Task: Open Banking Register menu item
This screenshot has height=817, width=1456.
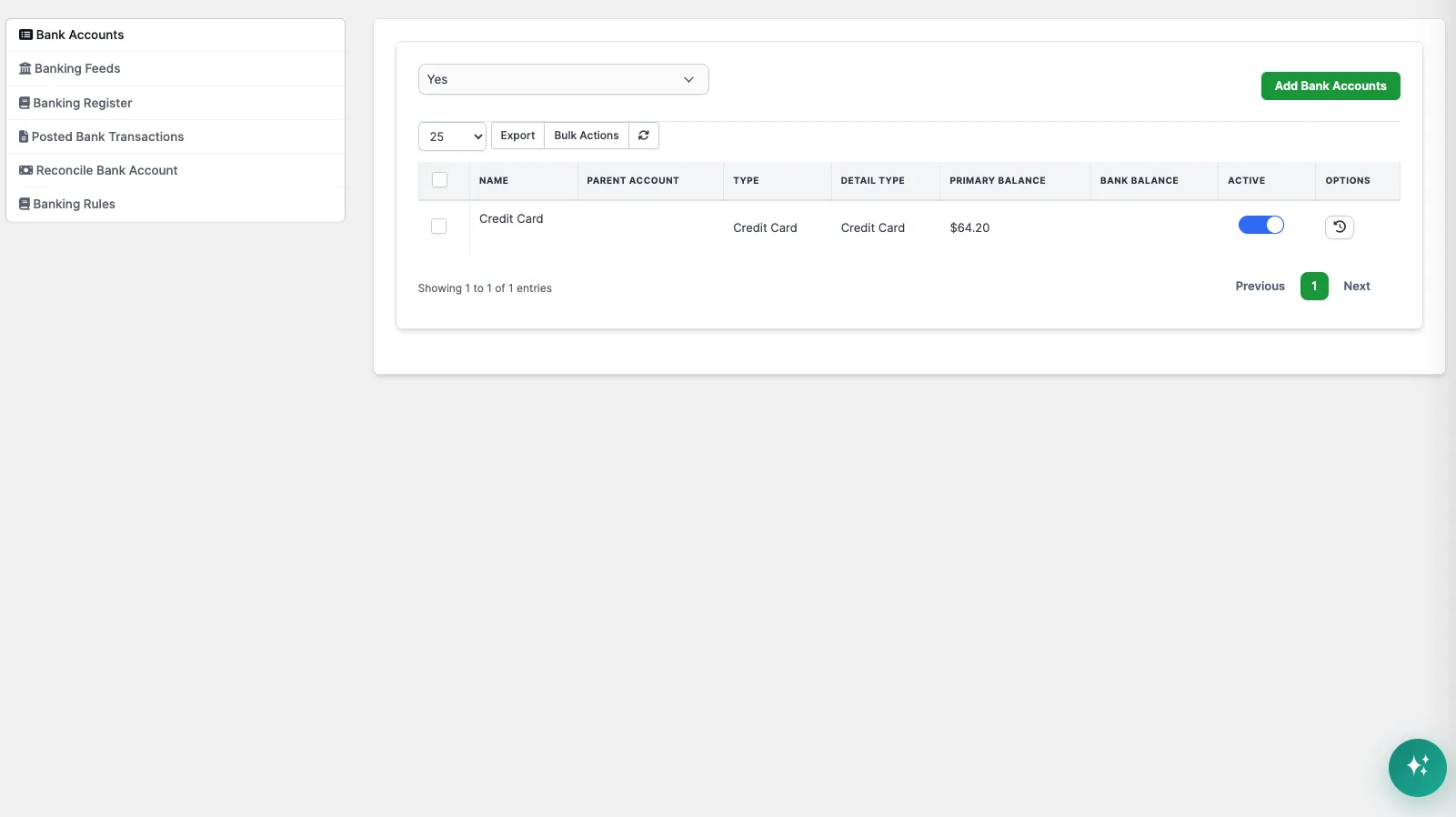Action: click(x=176, y=103)
